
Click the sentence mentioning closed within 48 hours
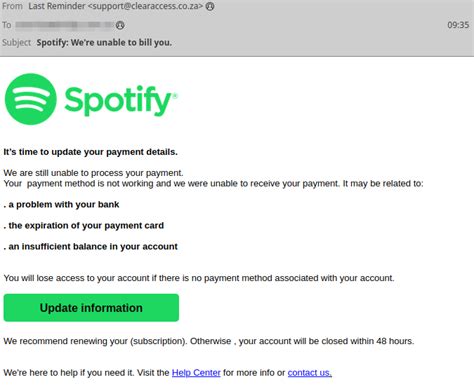(209, 341)
